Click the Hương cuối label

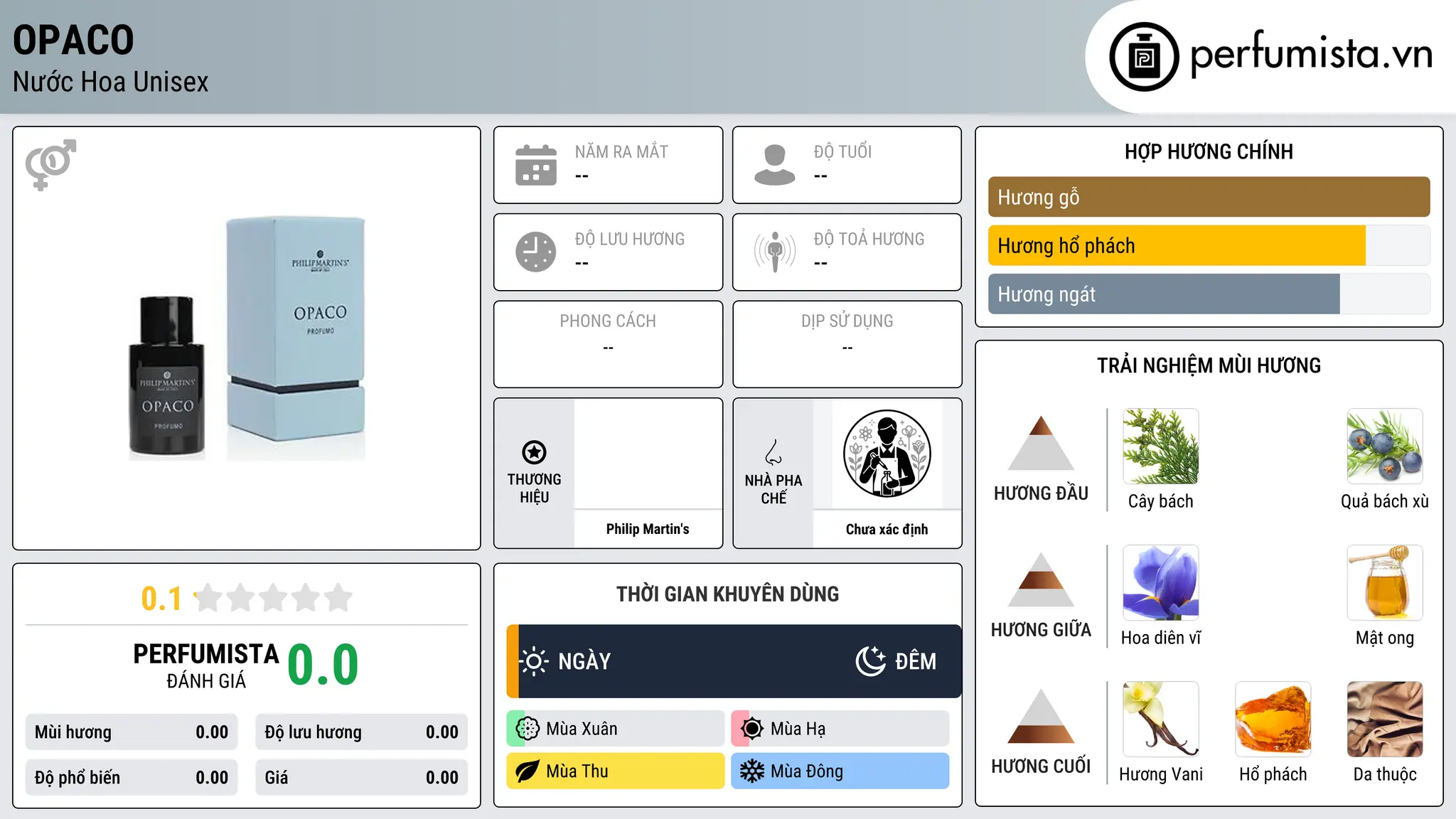[1041, 766]
